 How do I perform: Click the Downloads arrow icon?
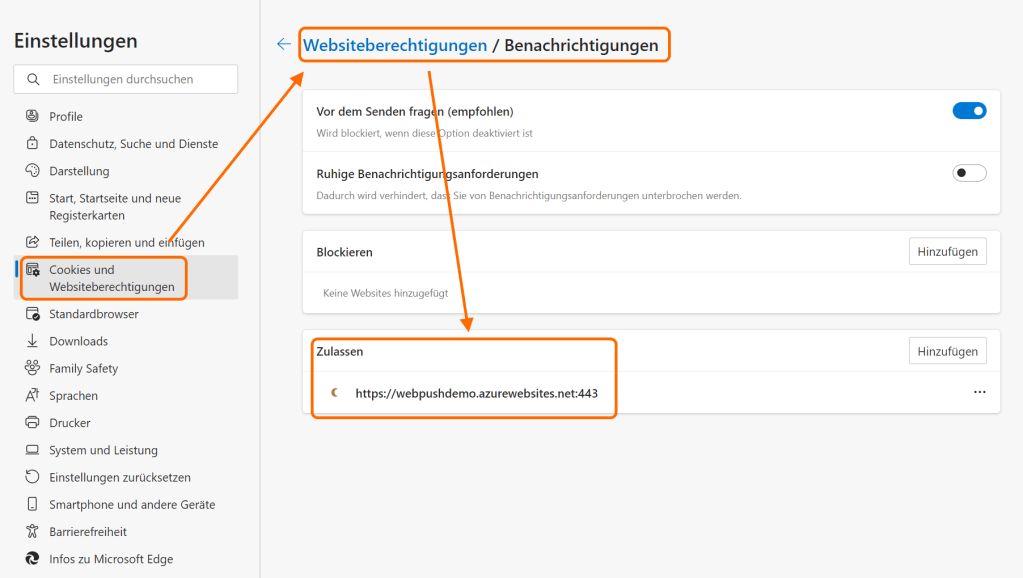(32, 341)
